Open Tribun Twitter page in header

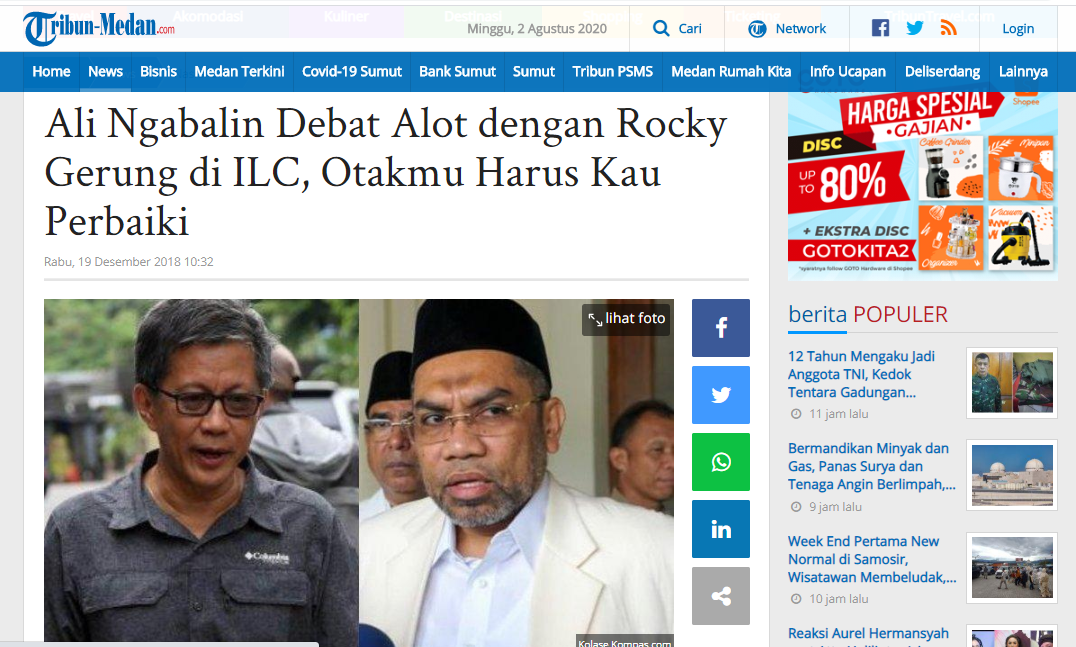click(914, 28)
